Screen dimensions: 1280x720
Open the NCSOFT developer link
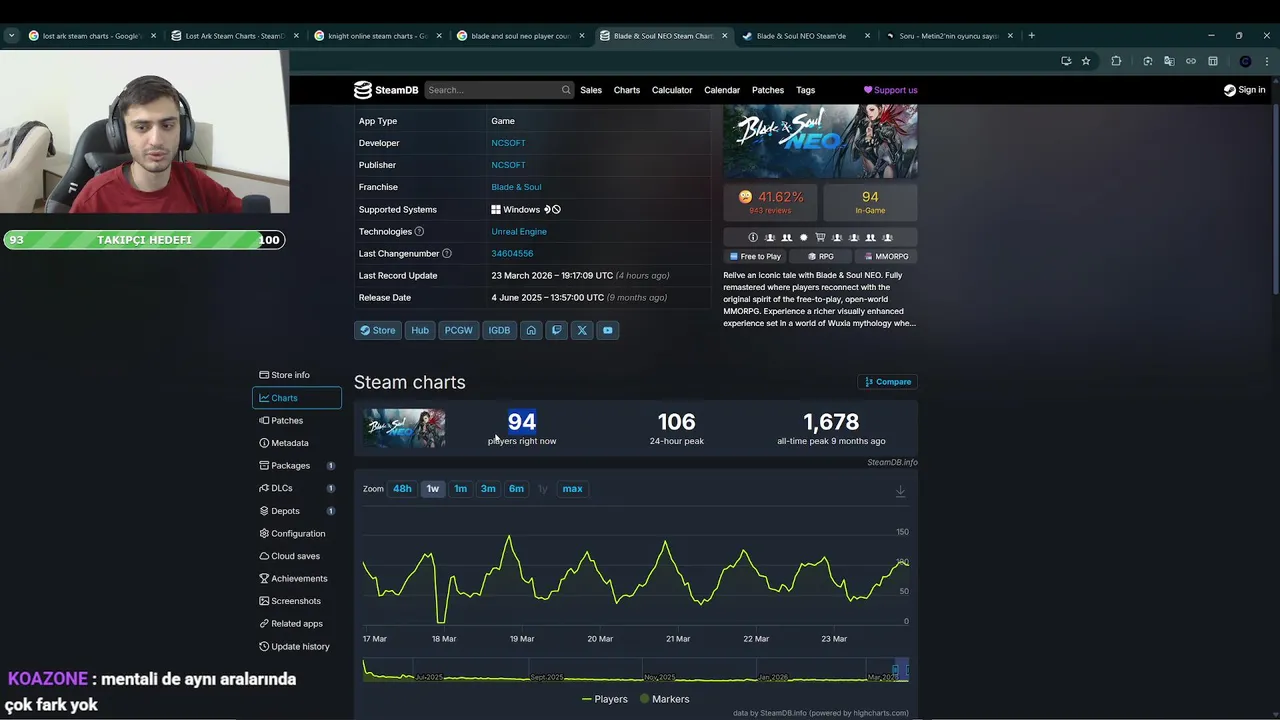pyautogui.click(x=508, y=143)
